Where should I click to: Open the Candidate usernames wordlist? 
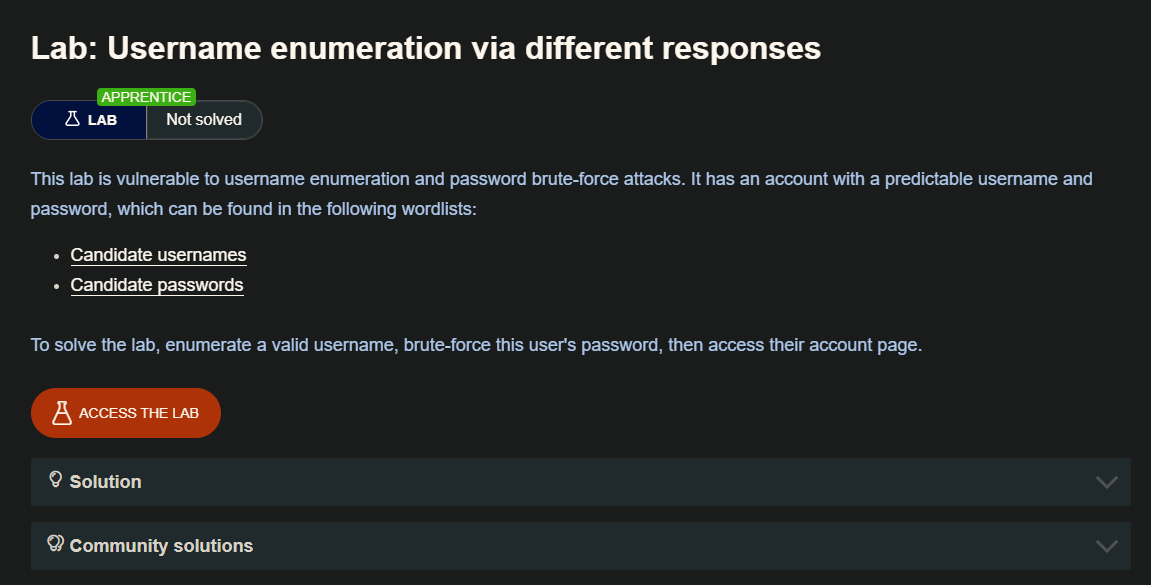[158, 255]
